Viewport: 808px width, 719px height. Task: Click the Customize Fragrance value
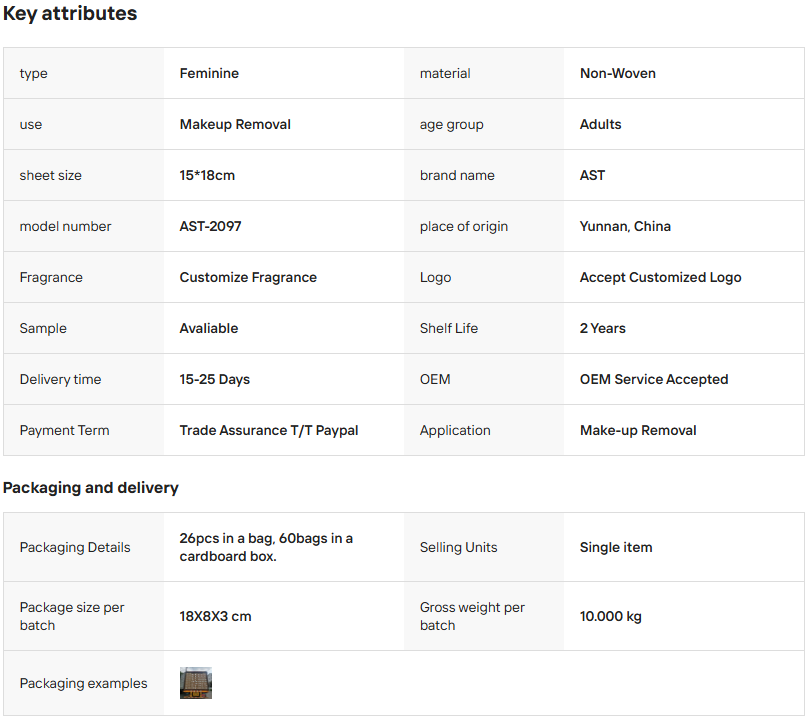248,277
